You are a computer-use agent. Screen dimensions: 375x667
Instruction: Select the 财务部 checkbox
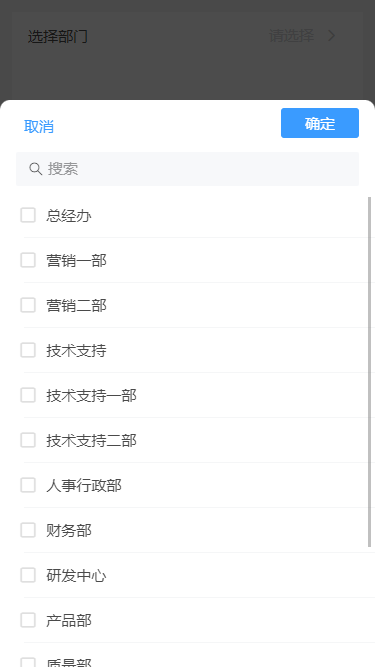pyautogui.click(x=28, y=530)
